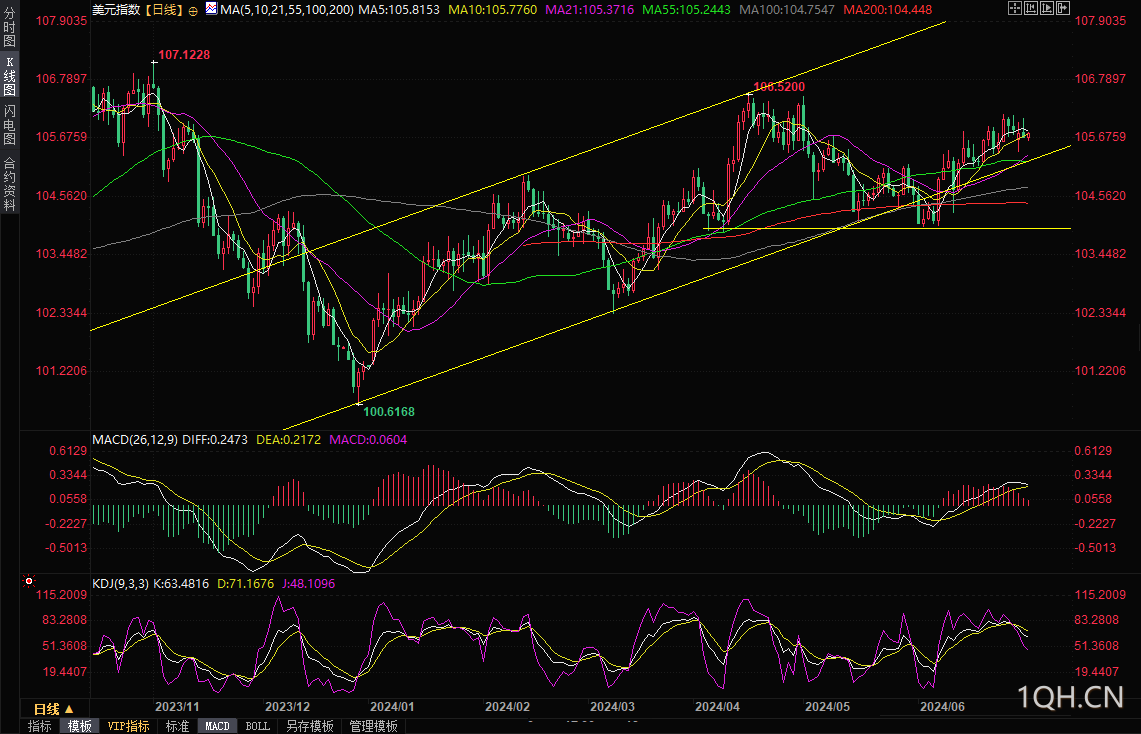Viewport: 1141px width, 734px height.
Task: Click the 107.1228 high price label
Action: pos(184,55)
